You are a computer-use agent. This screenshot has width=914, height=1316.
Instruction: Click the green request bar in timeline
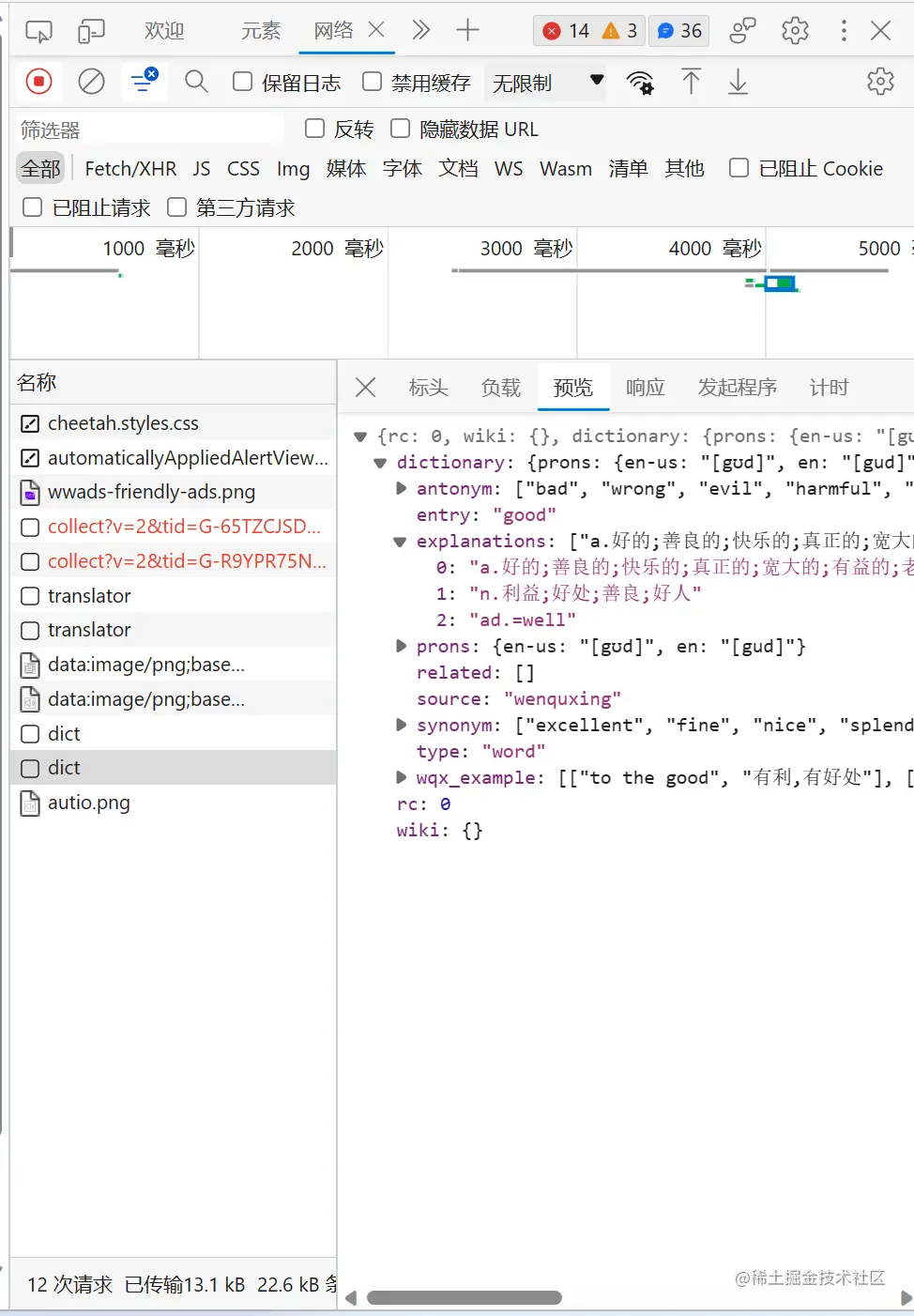pos(781,283)
